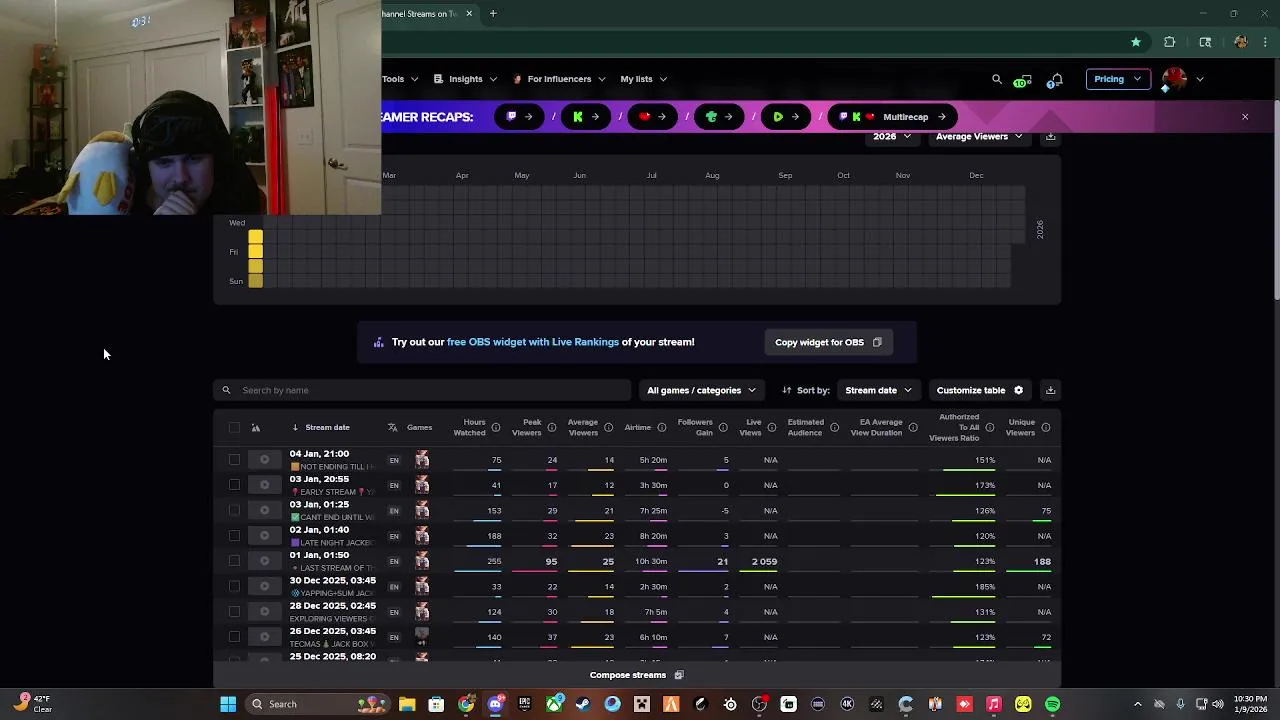This screenshot has height=720, width=1280.
Task: Export the streams table via download icon
Action: click(x=1050, y=390)
